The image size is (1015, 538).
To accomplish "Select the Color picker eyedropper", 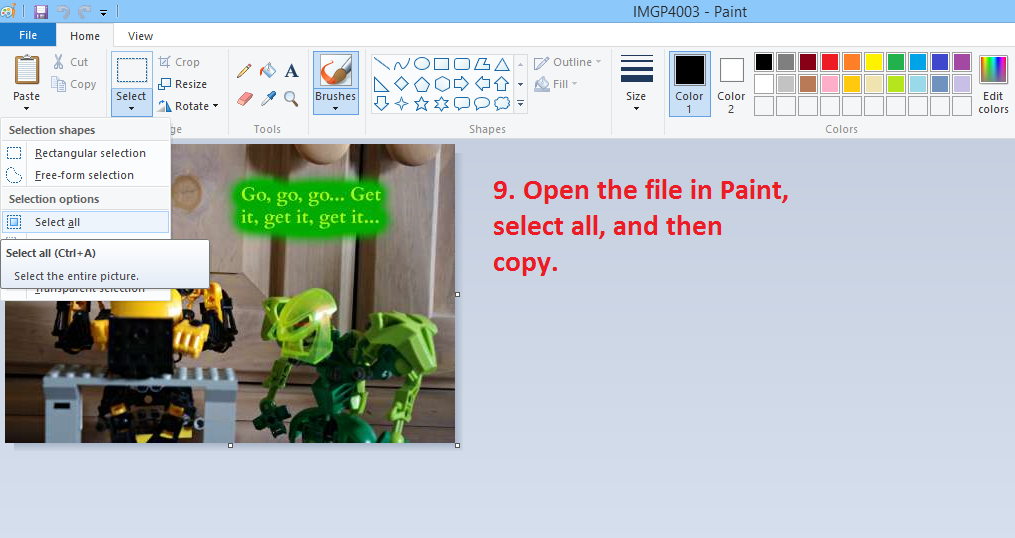I will click(267, 98).
